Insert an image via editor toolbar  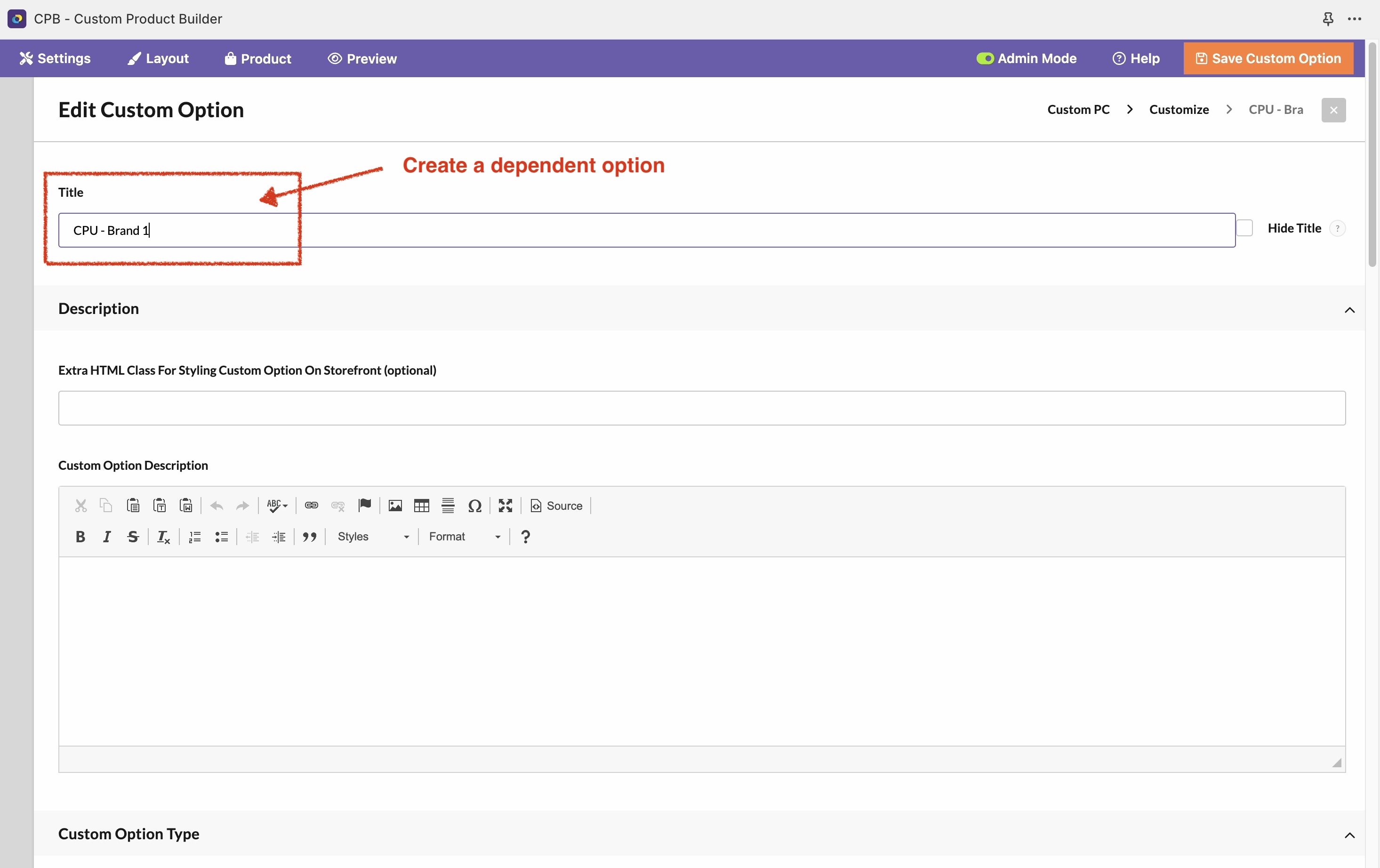pyautogui.click(x=395, y=506)
